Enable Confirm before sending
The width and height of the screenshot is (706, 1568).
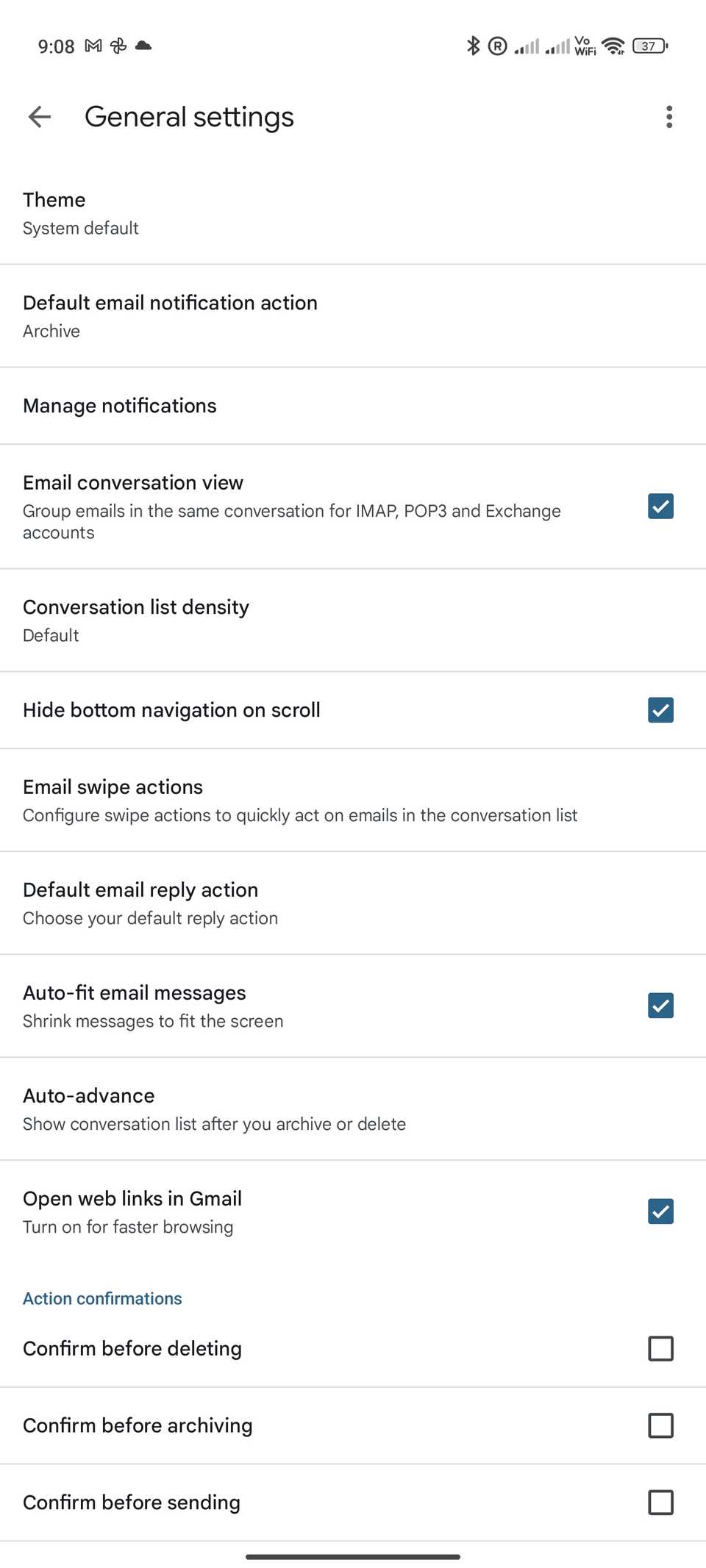[660, 1503]
